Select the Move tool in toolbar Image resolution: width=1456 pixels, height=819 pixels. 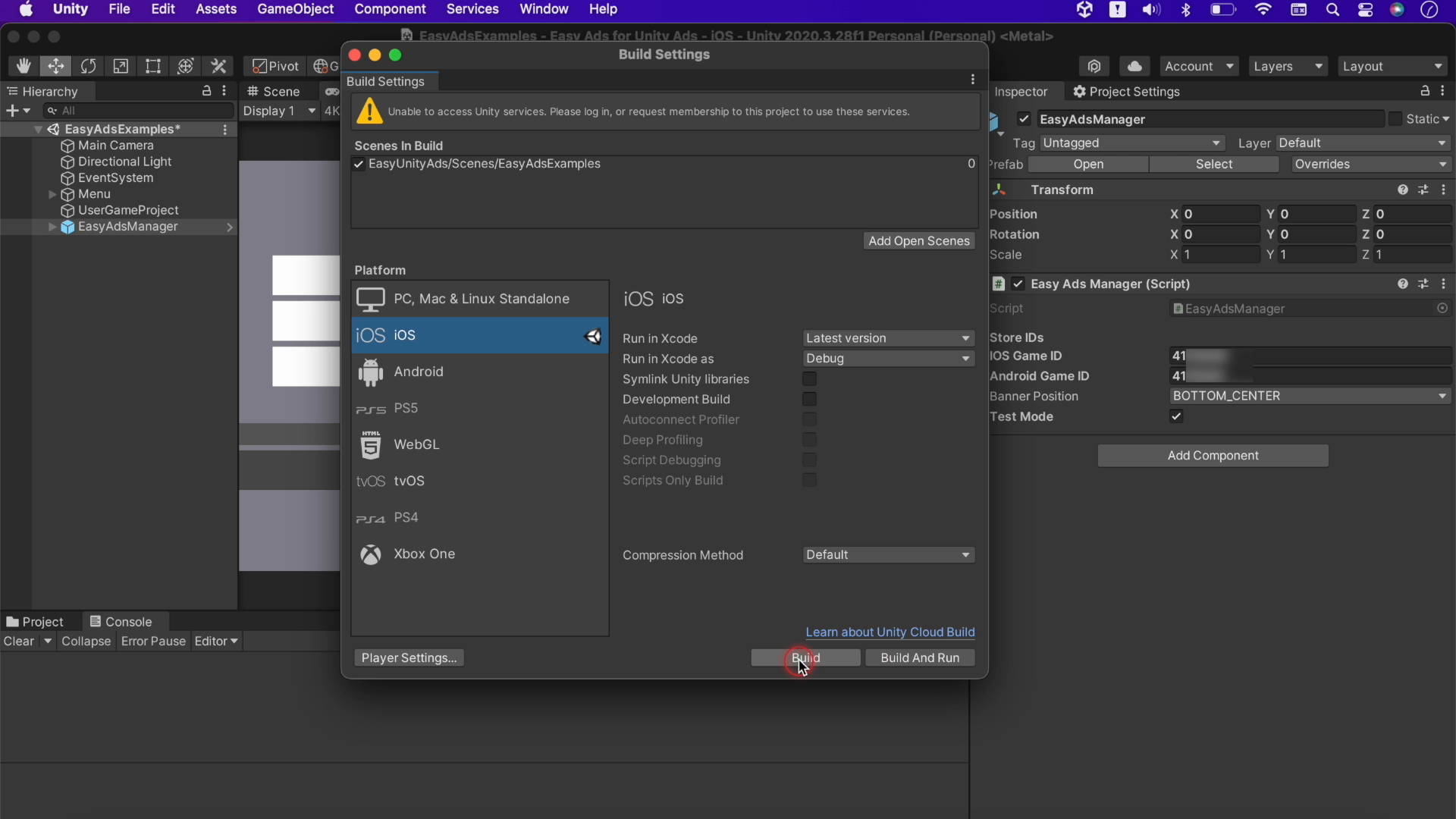tap(56, 66)
